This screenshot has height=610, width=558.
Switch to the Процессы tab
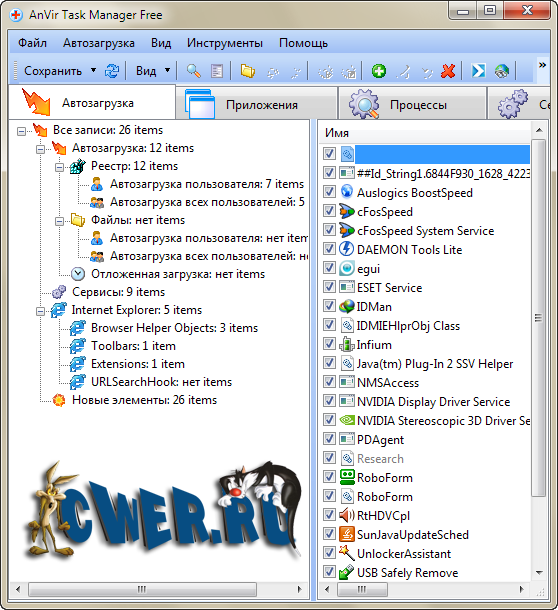412,104
